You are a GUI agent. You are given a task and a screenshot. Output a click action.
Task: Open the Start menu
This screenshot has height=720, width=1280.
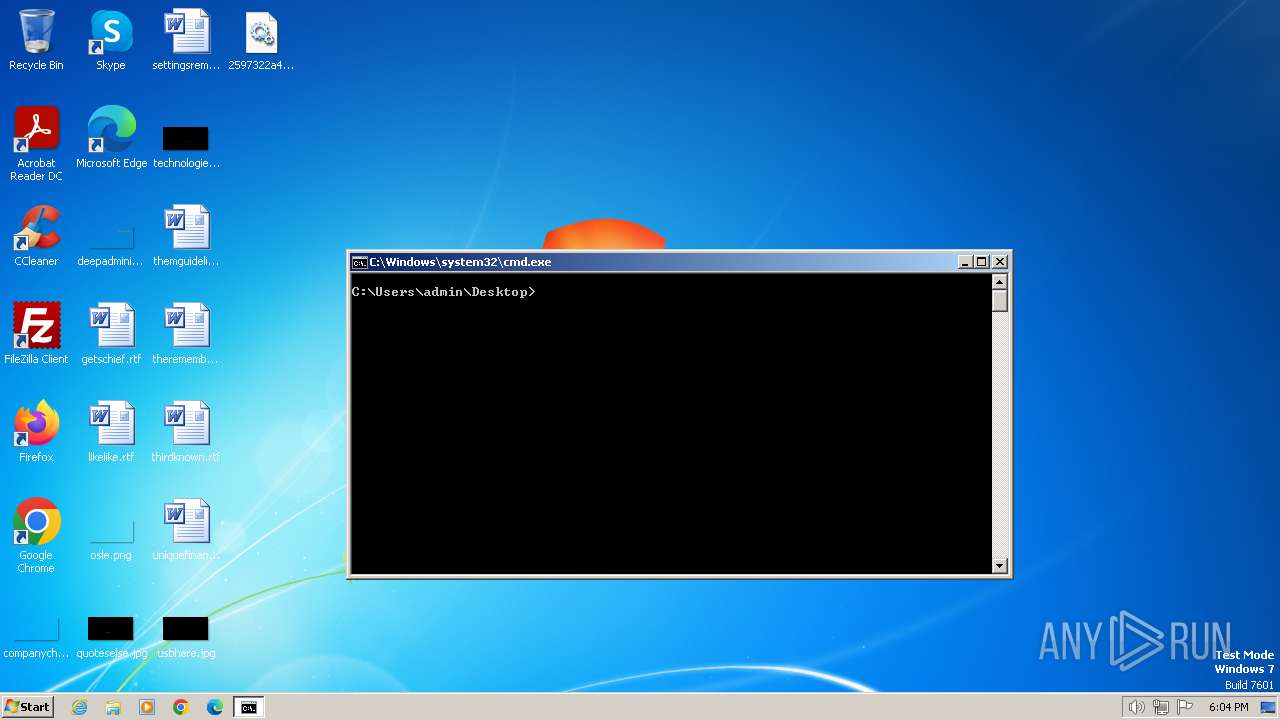click(x=28, y=707)
